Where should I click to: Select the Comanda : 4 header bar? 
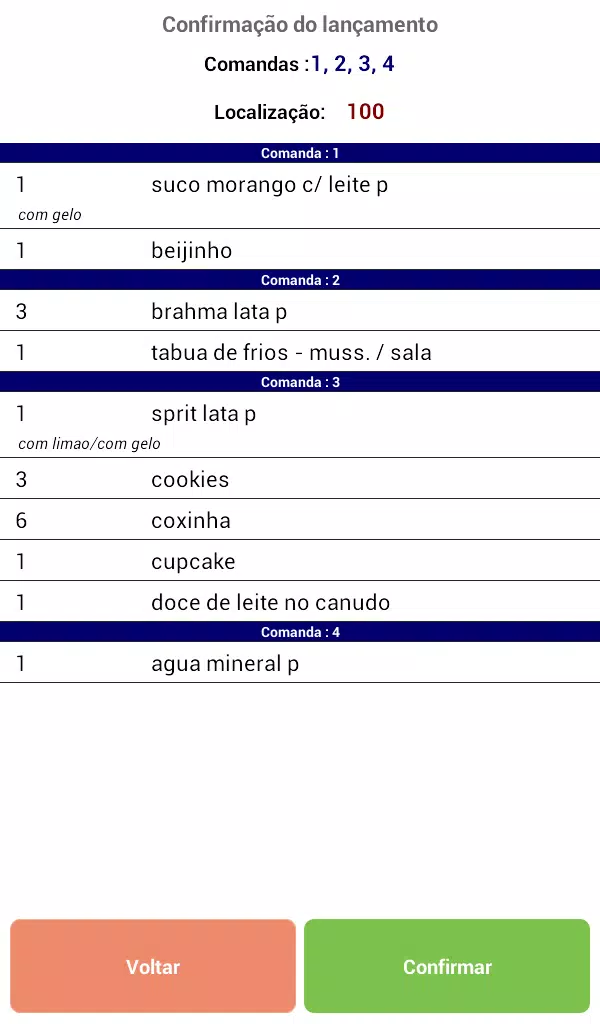tap(300, 632)
